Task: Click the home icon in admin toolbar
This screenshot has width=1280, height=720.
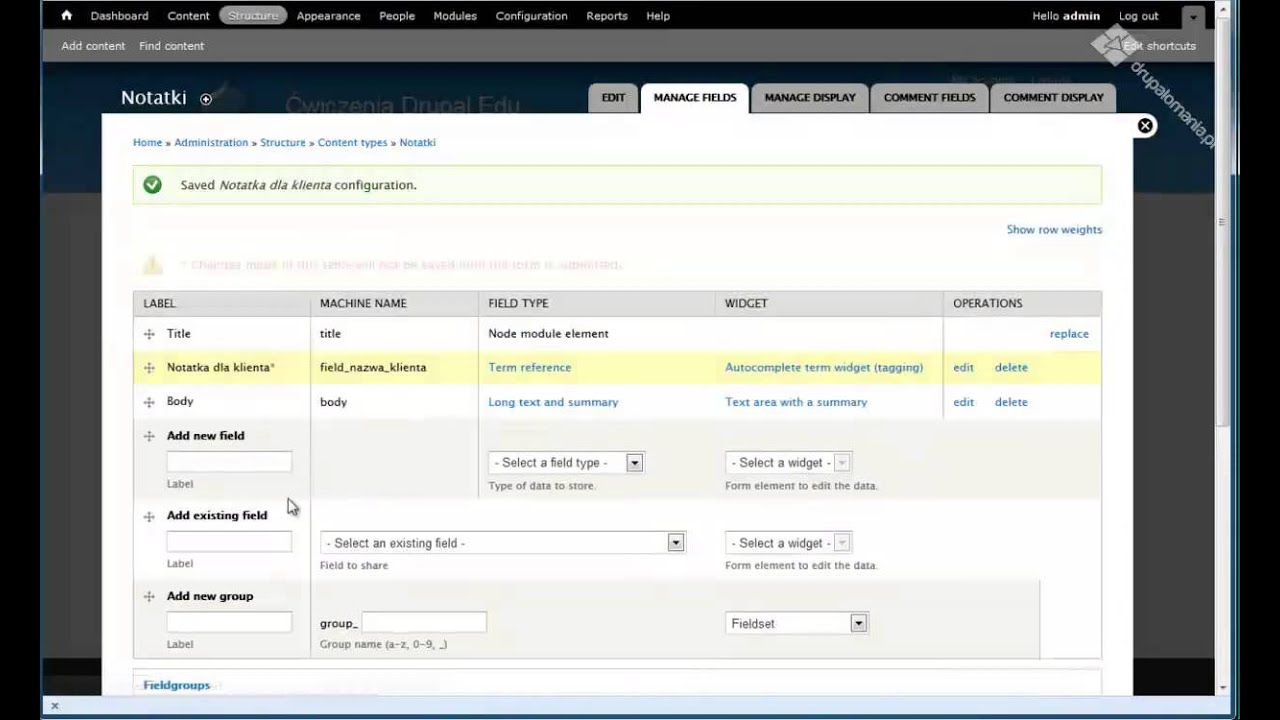Action: point(67,16)
